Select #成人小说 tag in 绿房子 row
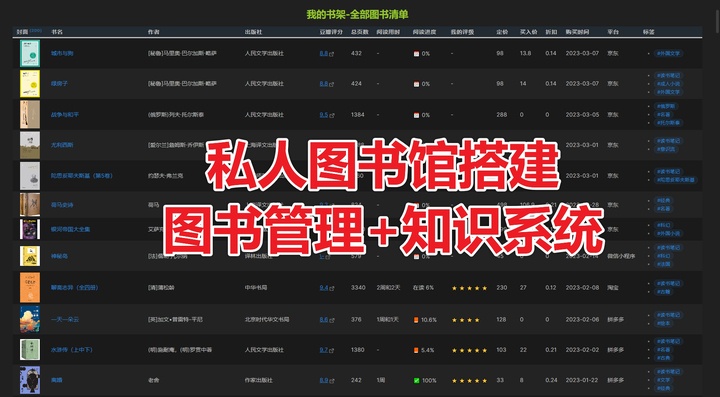720x397 pixels. click(x=669, y=84)
